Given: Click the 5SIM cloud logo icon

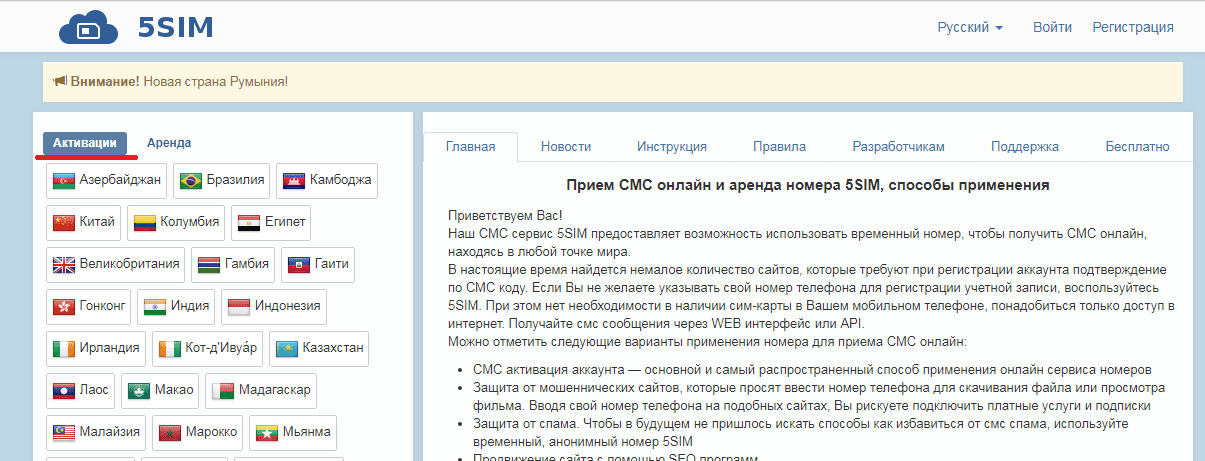Looking at the screenshot, I should [88, 28].
